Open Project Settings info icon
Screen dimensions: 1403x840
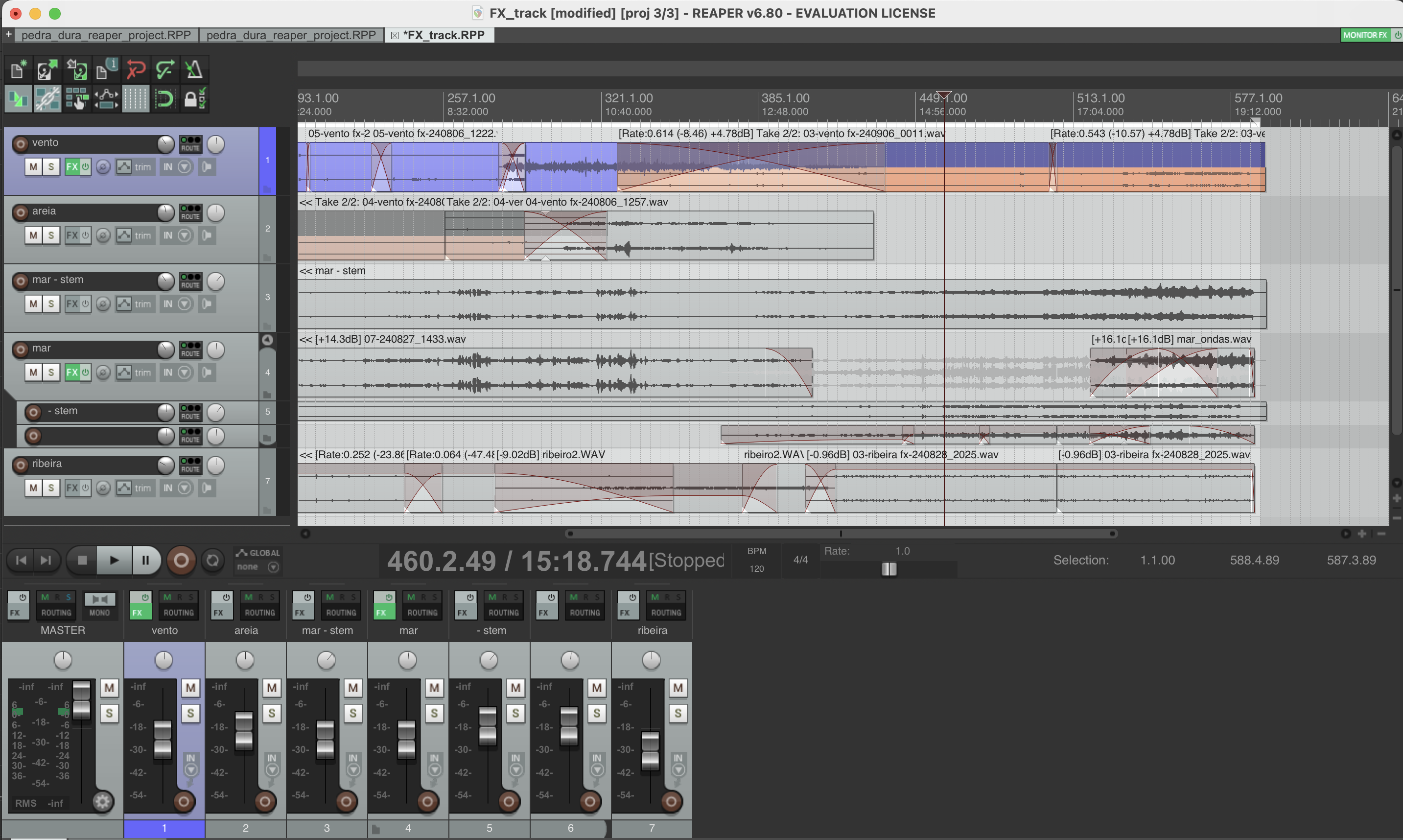pyautogui.click(x=106, y=70)
